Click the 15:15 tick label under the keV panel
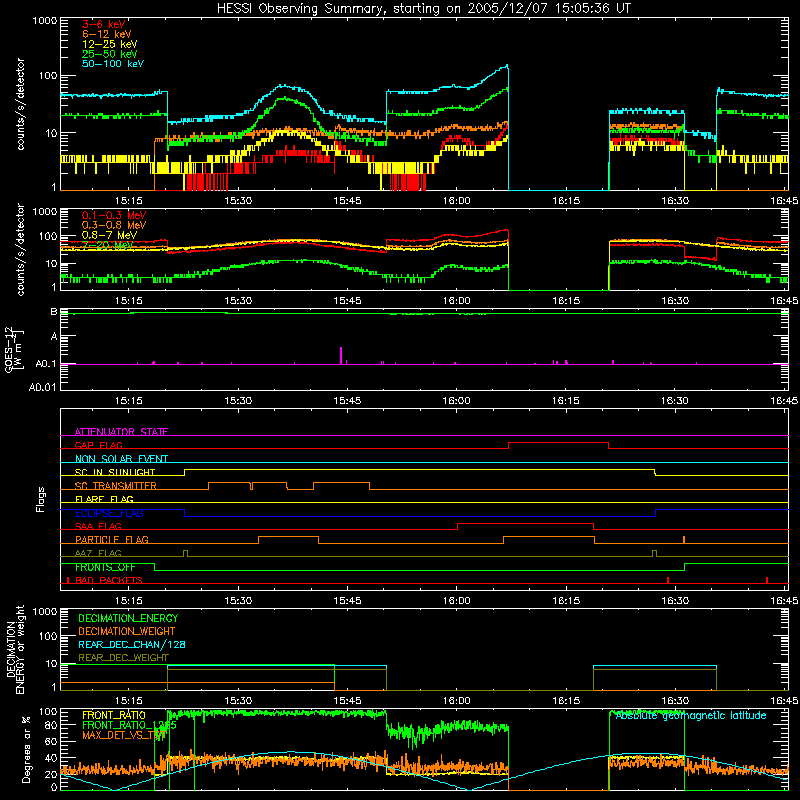Screen dimensions: 800x800 (x=128, y=201)
